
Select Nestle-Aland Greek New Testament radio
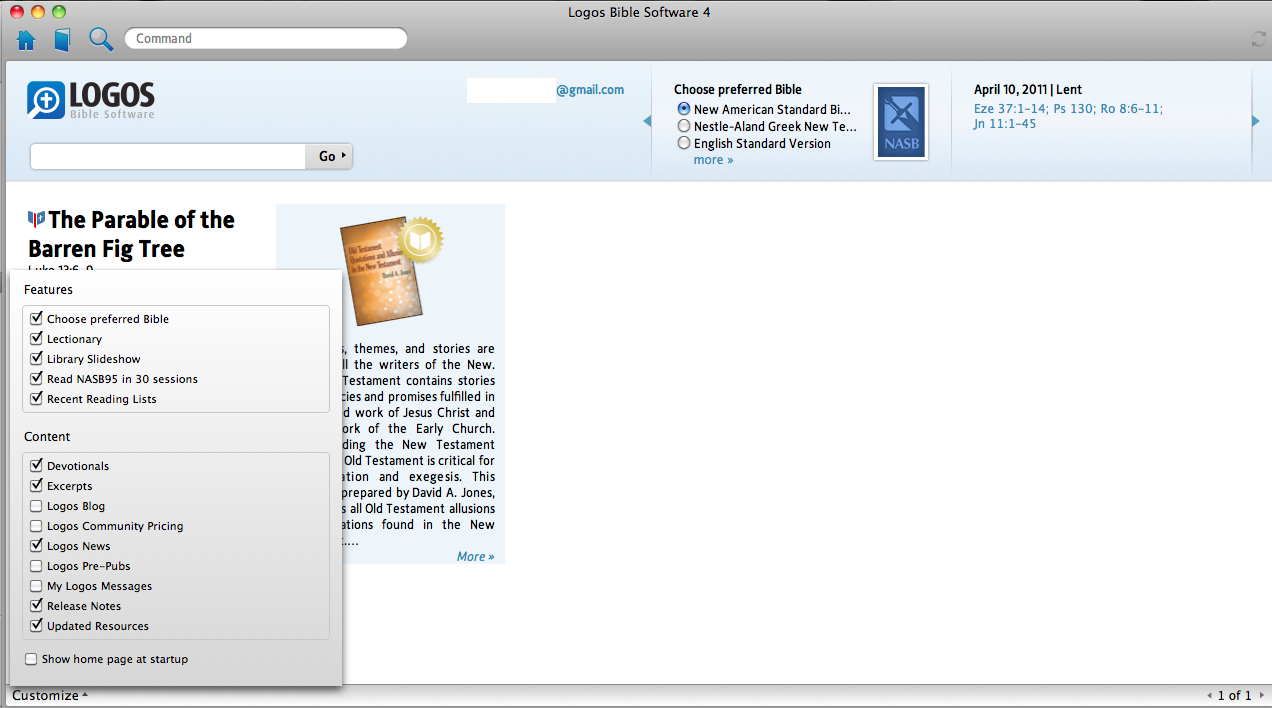pos(684,126)
